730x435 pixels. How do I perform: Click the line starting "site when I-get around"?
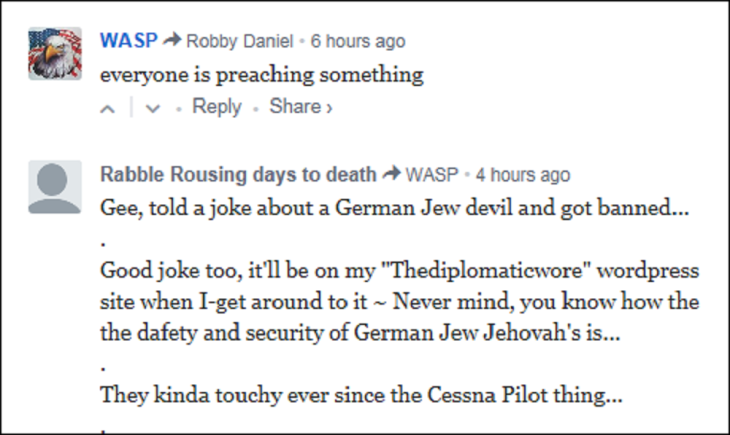400,302
